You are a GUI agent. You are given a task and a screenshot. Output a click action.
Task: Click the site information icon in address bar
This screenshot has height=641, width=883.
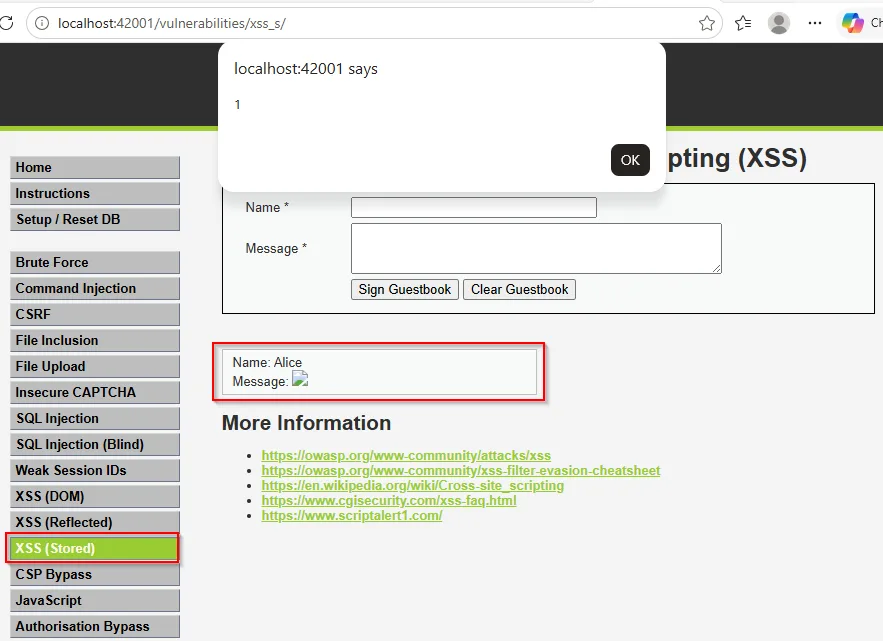(42, 23)
